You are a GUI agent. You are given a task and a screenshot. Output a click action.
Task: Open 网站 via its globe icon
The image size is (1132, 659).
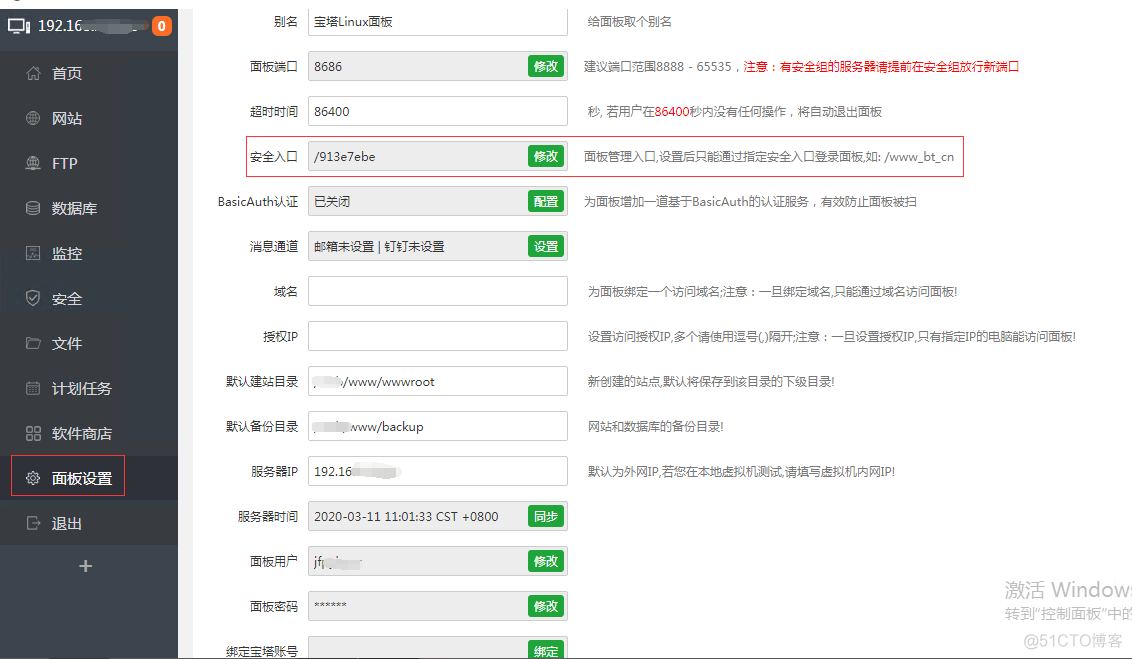point(33,118)
